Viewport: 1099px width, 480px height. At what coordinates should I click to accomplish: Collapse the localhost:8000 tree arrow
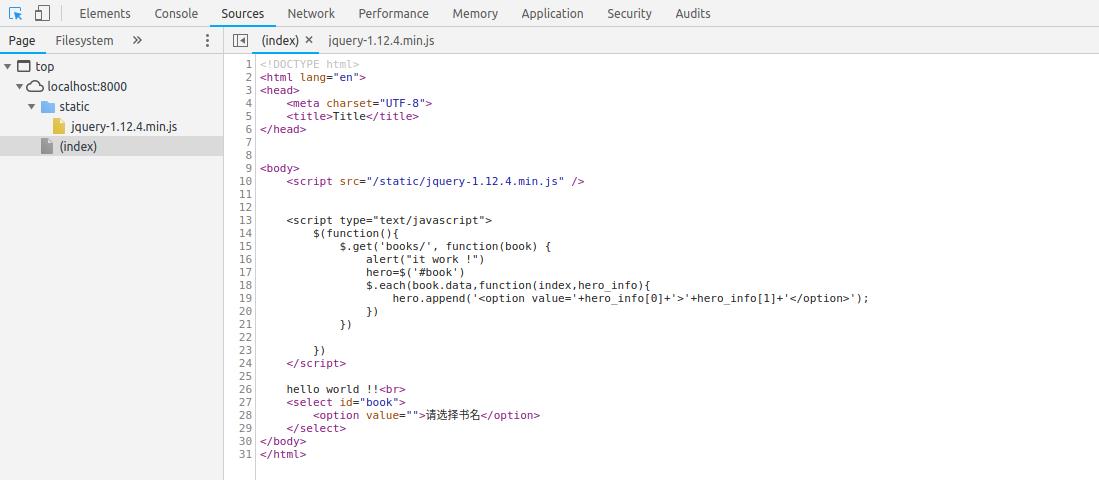coord(20,87)
